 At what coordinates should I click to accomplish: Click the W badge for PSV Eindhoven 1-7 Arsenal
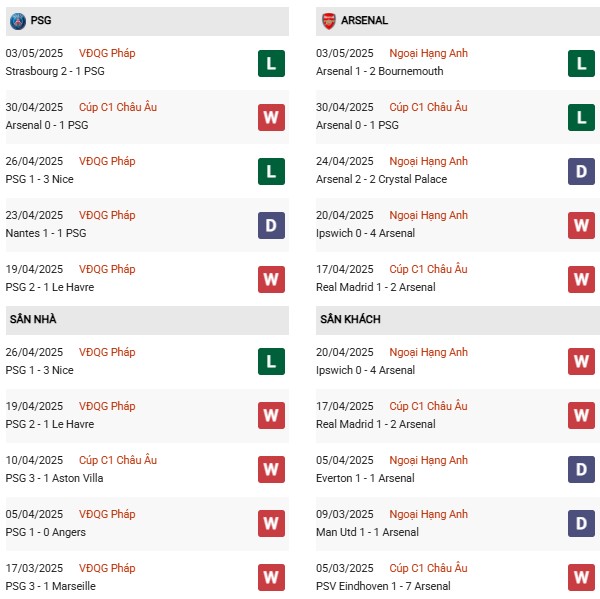[582, 577]
